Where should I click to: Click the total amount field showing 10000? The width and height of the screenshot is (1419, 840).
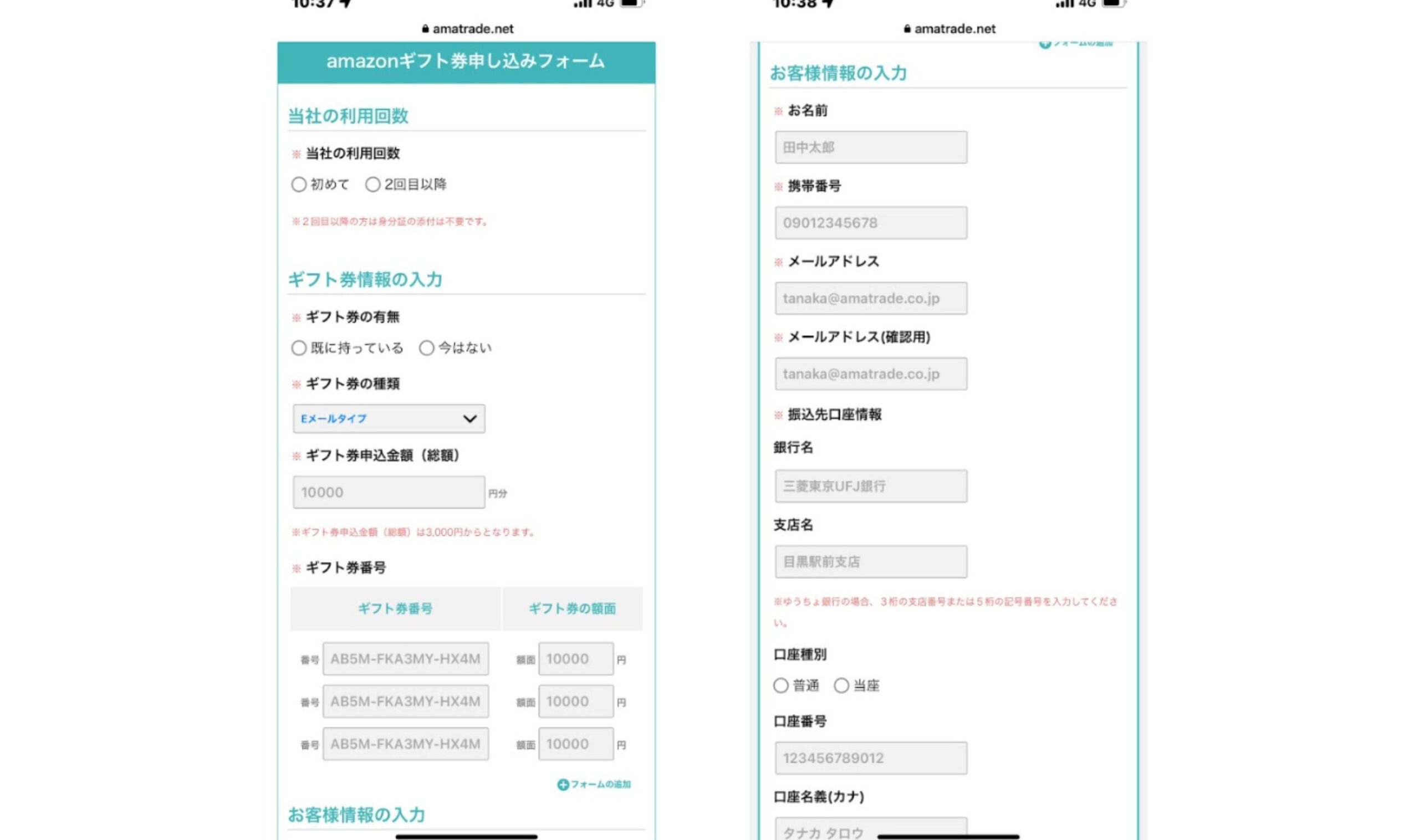[x=389, y=493]
